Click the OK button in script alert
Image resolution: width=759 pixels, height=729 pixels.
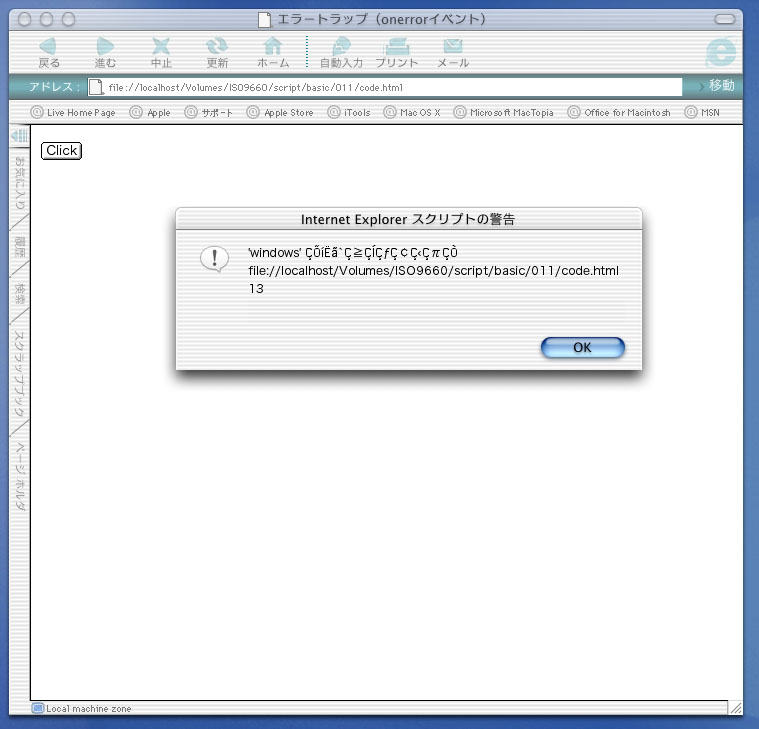coord(582,348)
